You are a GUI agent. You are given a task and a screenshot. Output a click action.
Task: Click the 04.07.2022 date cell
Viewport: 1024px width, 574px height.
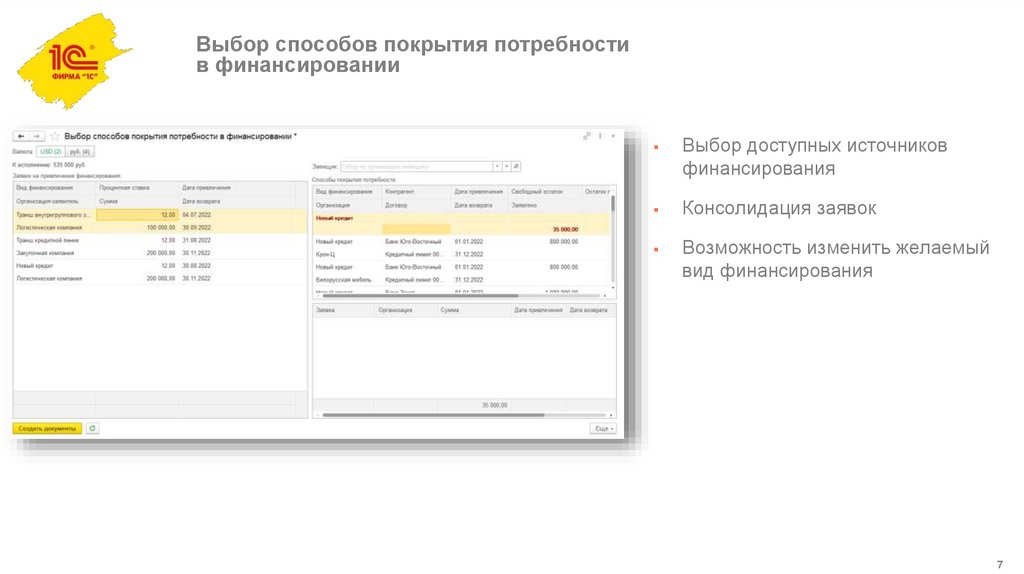click(197, 214)
